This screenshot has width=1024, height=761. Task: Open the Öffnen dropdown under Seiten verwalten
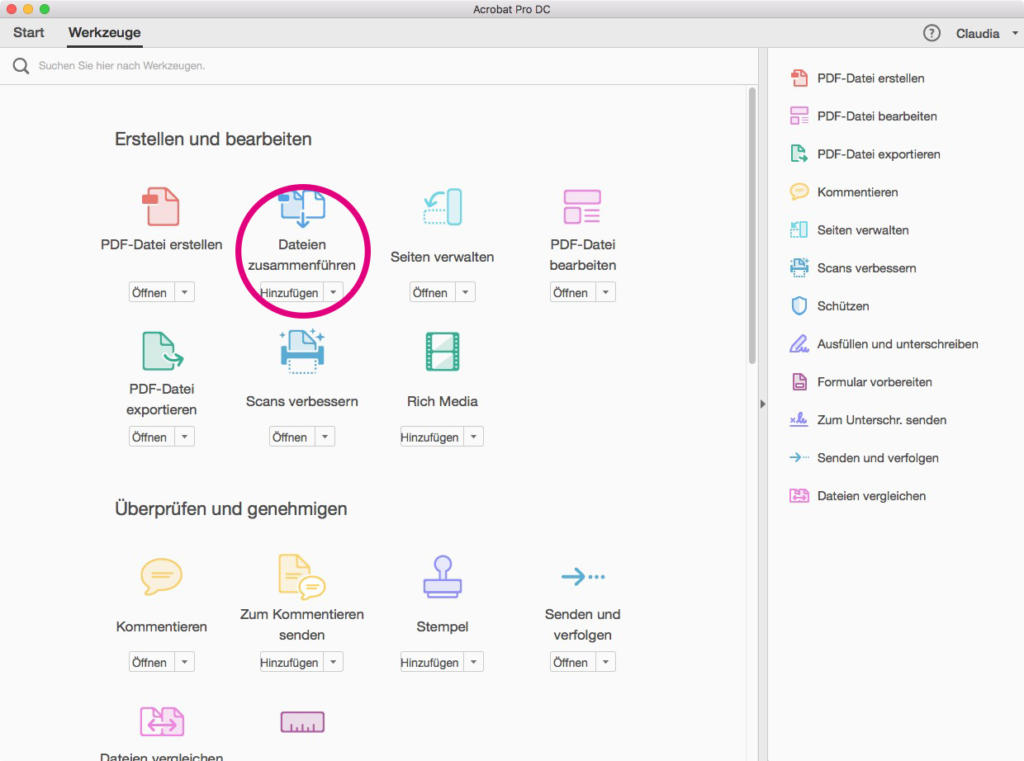coord(466,291)
